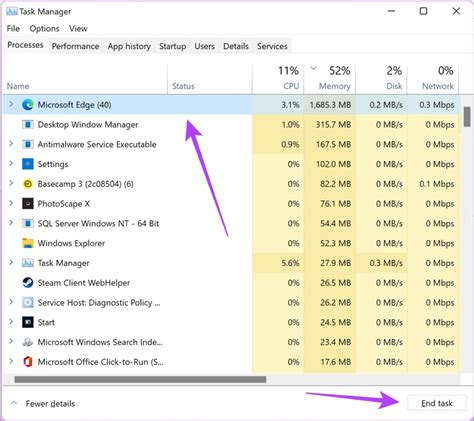Click the 0.3 Mbps Edge network value
This screenshot has height=421, width=474.
(437, 105)
